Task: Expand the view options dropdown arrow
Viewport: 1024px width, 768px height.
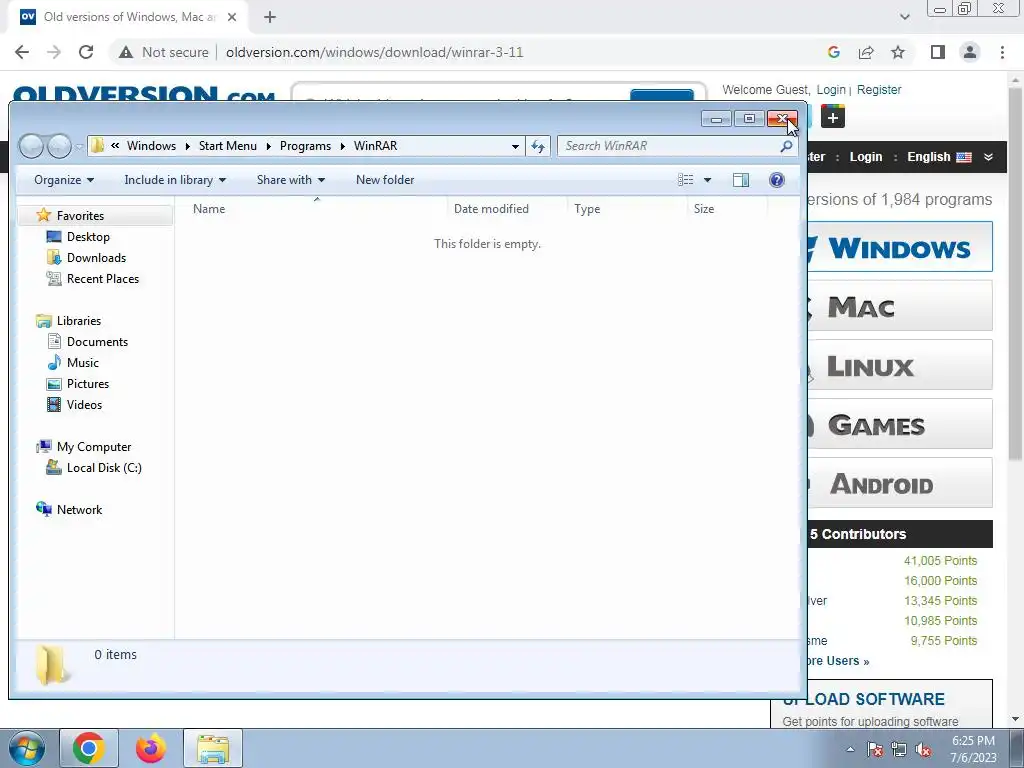Action: pos(707,180)
